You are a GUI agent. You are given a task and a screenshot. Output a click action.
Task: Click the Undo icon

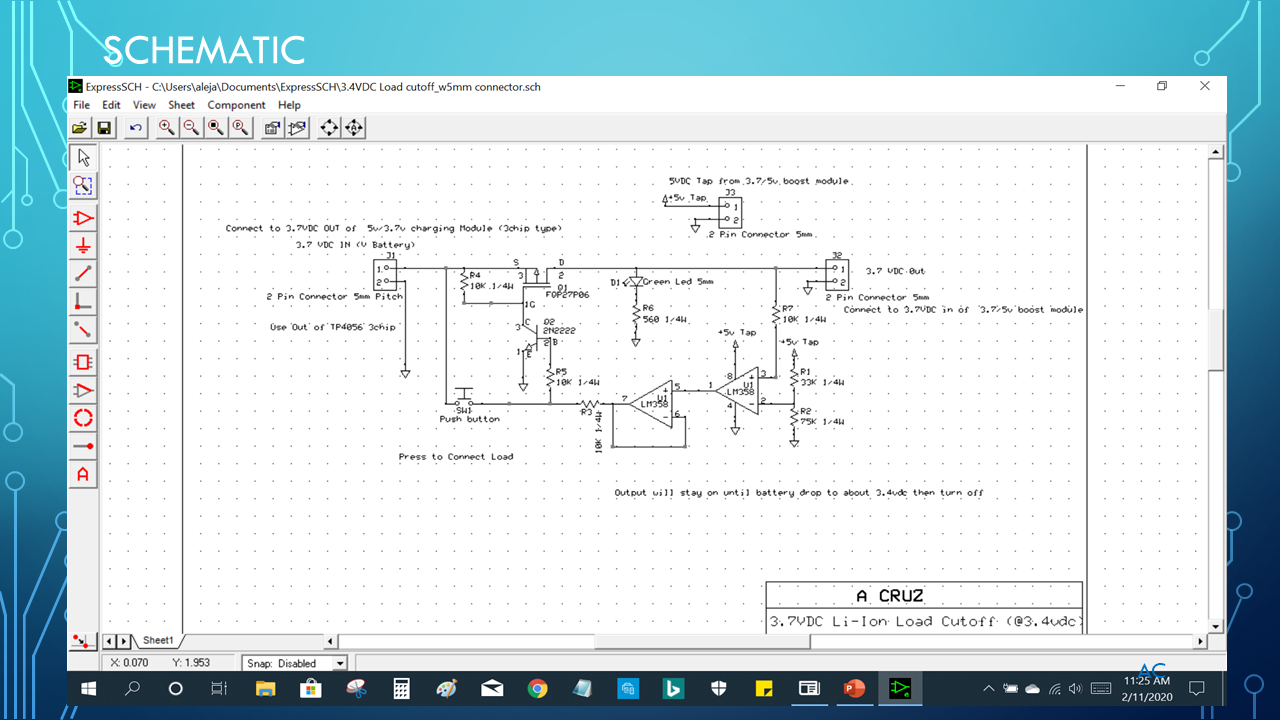point(134,127)
